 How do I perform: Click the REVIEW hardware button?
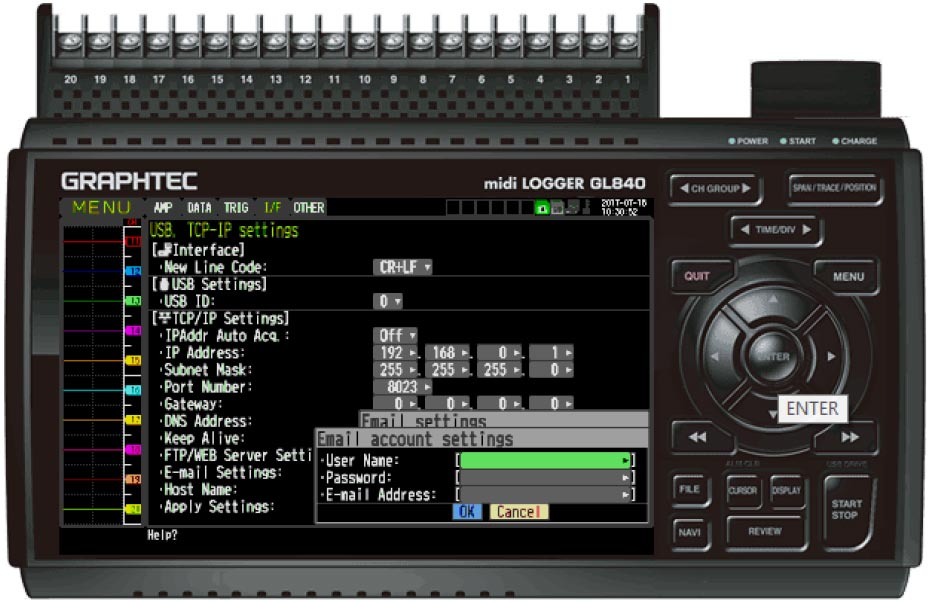(x=765, y=532)
